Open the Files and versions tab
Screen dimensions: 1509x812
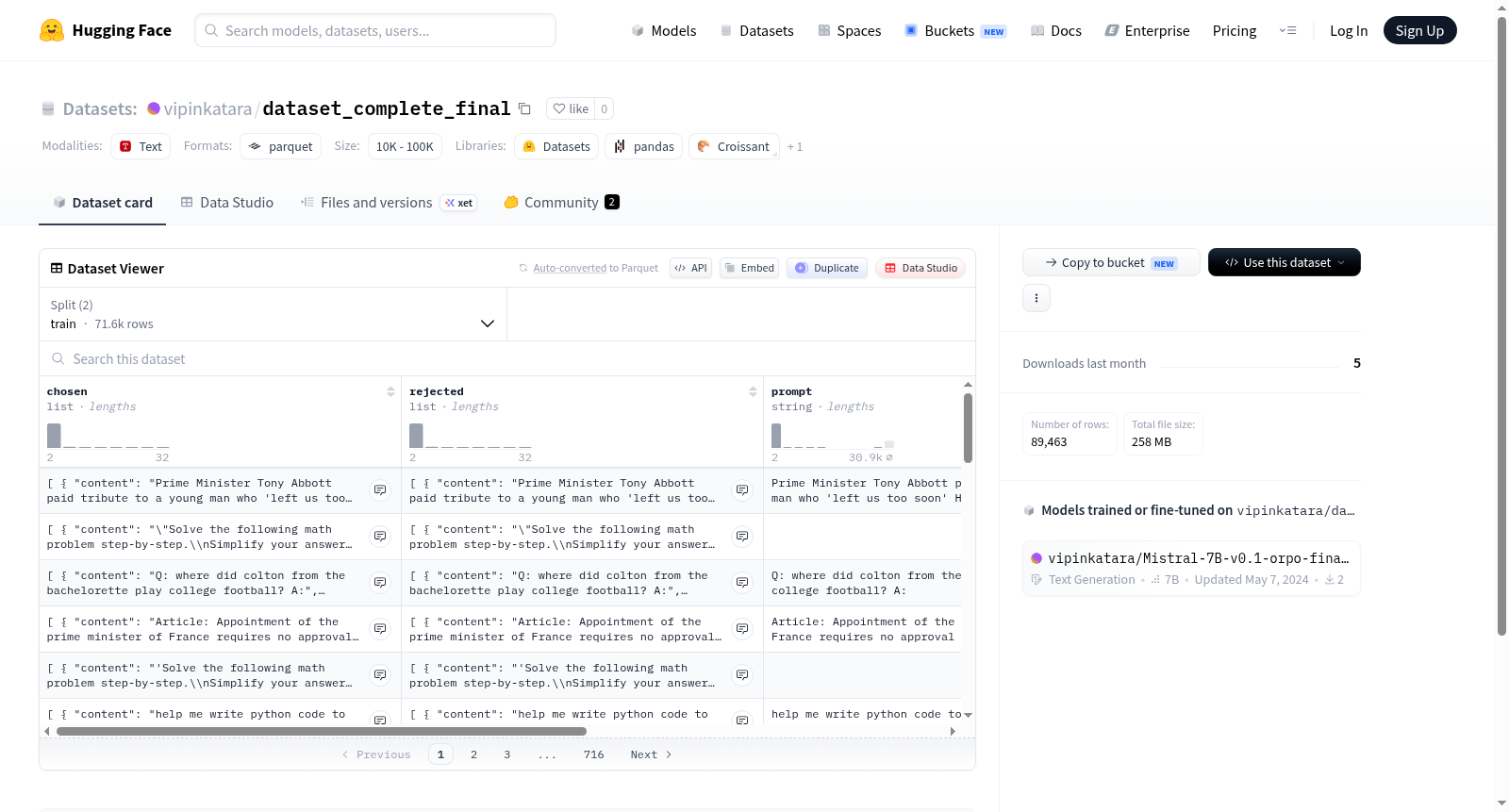point(389,203)
